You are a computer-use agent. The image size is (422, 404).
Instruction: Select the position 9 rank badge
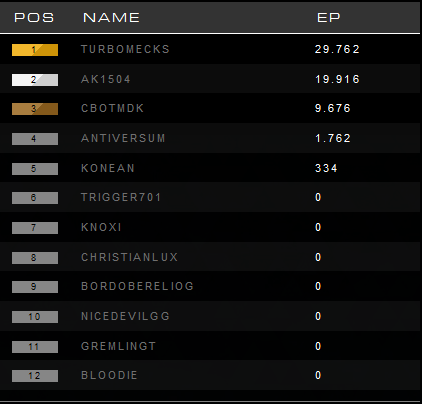35,287
